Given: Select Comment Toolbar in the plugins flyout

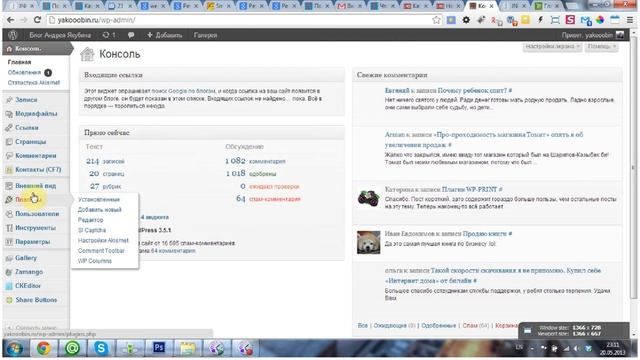Looking at the screenshot, I should (x=101, y=251).
